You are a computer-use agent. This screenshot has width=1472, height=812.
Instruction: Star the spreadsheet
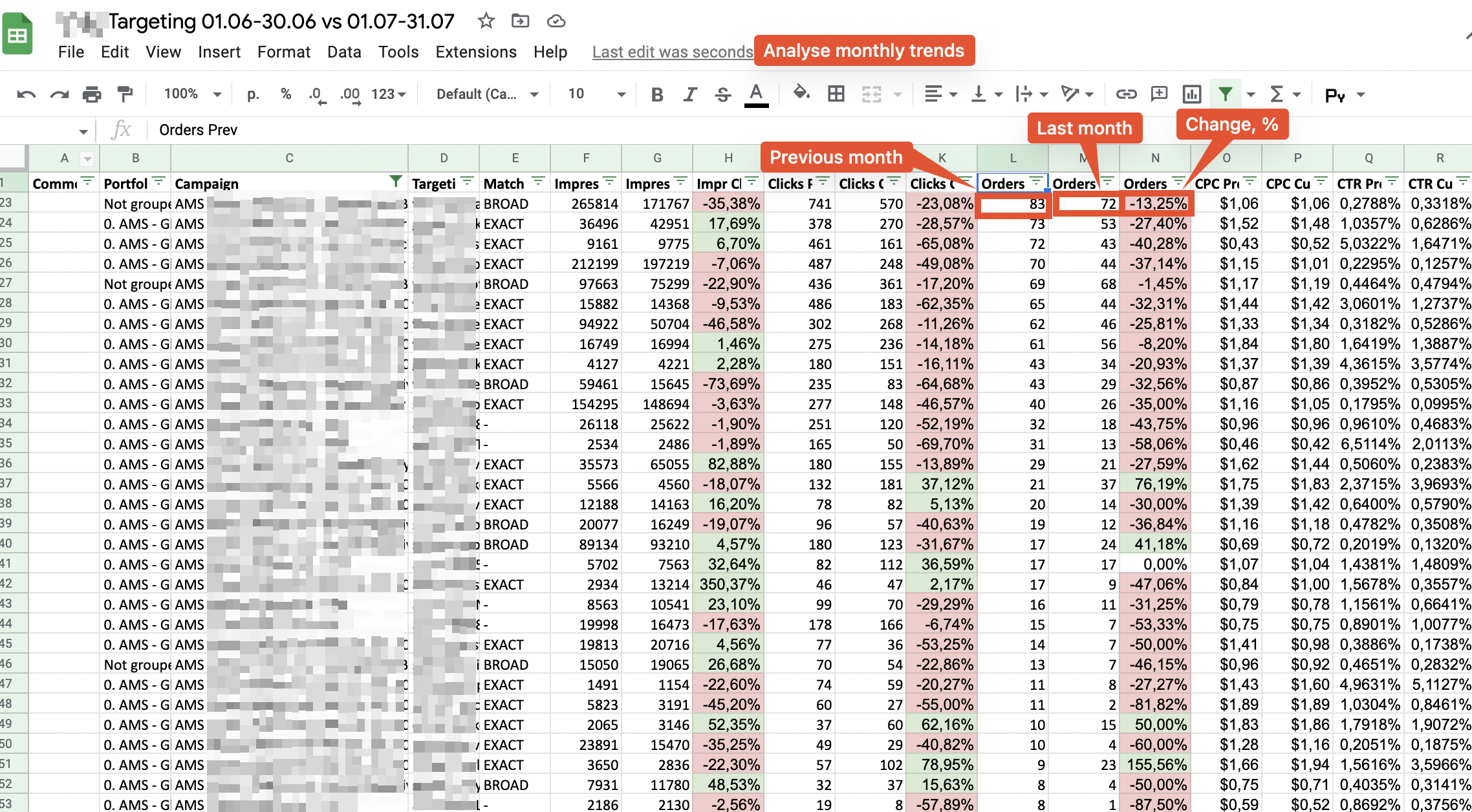[x=486, y=21]
